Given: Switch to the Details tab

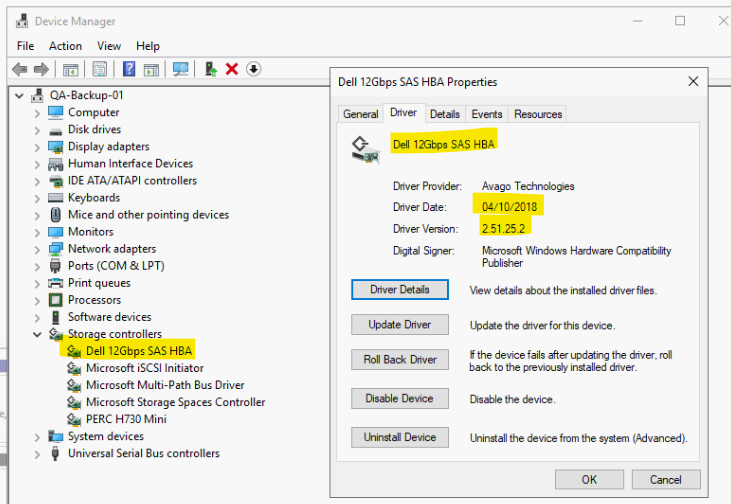Looking at the screenshot, I should pos(445,114).
